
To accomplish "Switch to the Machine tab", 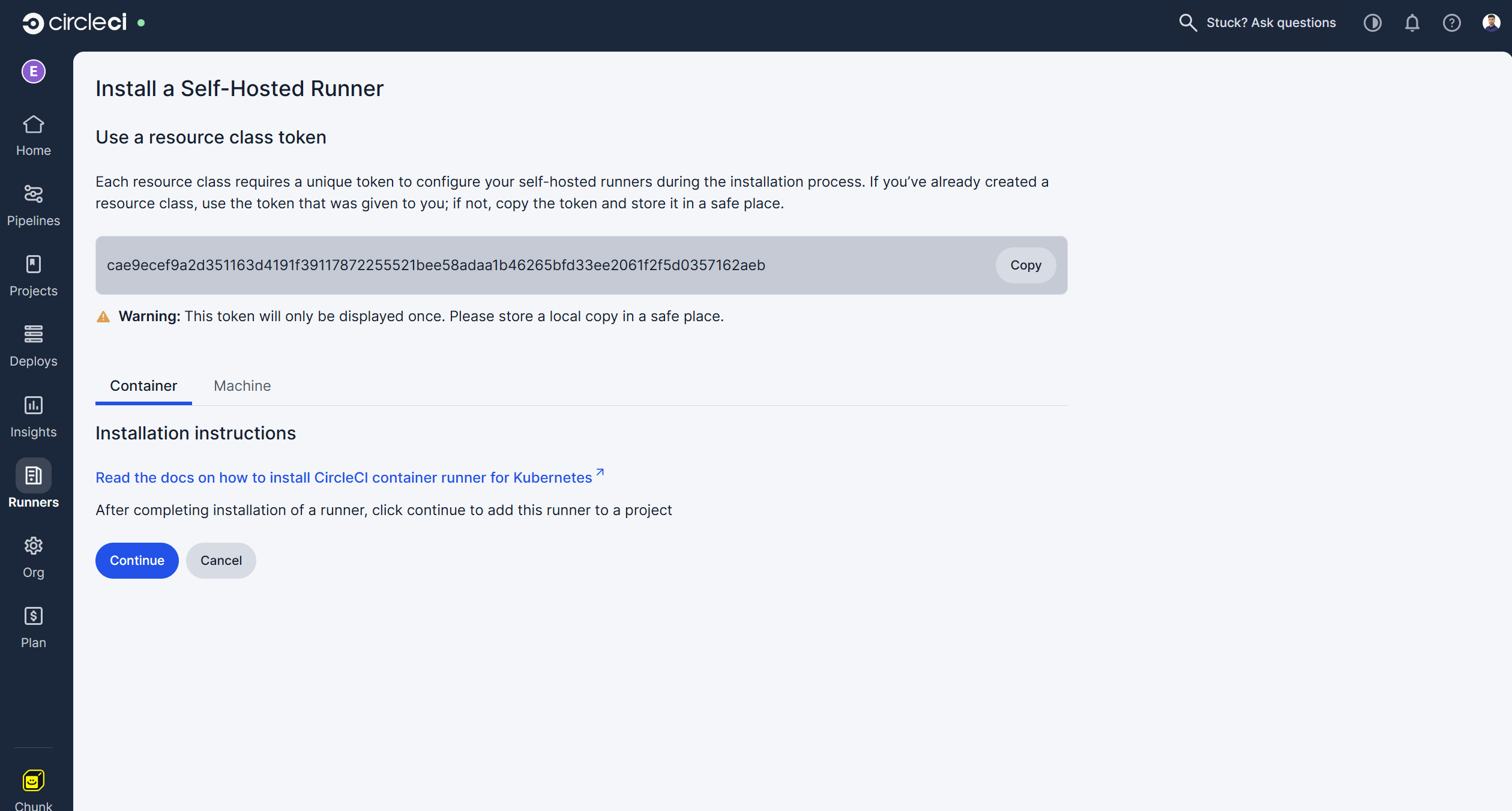I will (x=242, y=386).
